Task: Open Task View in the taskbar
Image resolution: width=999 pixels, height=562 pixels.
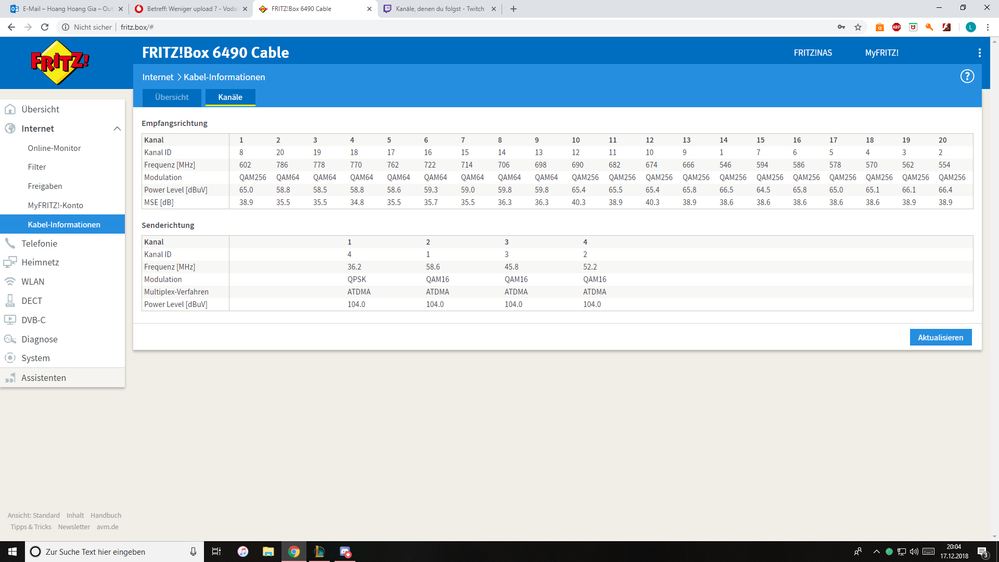Action: (216, 551)
